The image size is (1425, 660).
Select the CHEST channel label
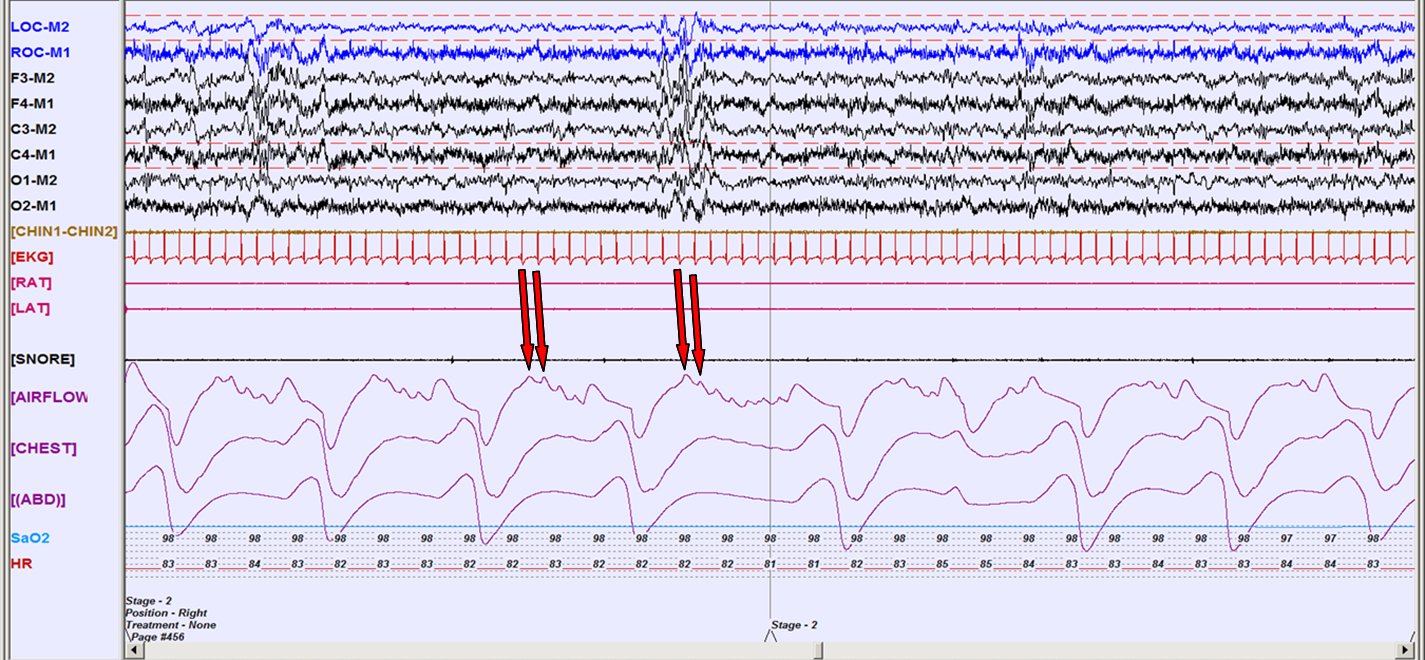pyautogui.click(x=43, y=447)
